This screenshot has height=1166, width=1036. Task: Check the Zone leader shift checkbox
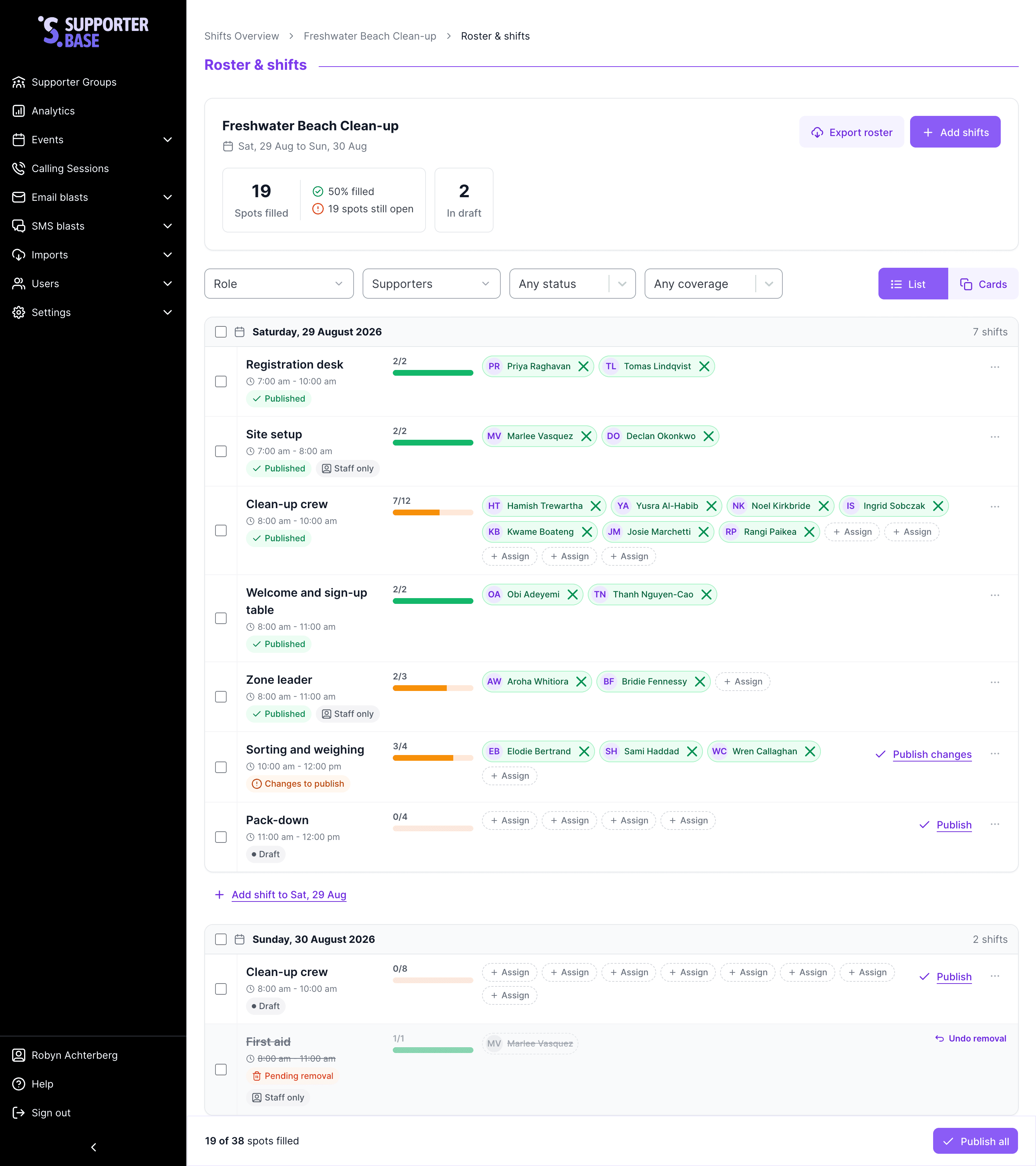tap(221, 696)
